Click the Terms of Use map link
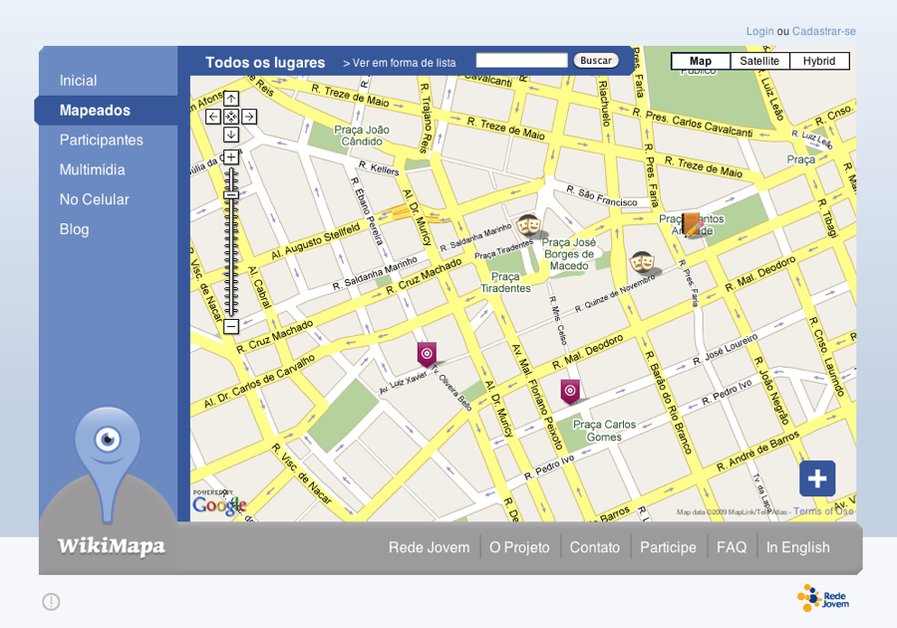This screenshot has width=897, height=628. [x=823, y=511]
